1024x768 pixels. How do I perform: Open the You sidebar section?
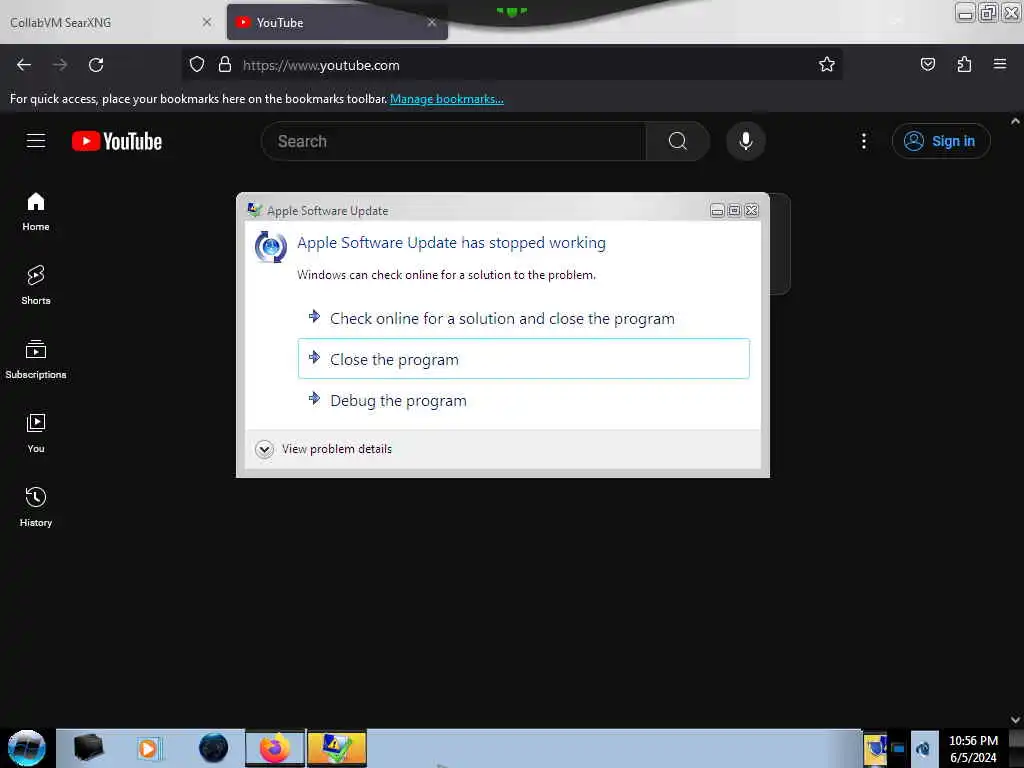pos(36,433)
